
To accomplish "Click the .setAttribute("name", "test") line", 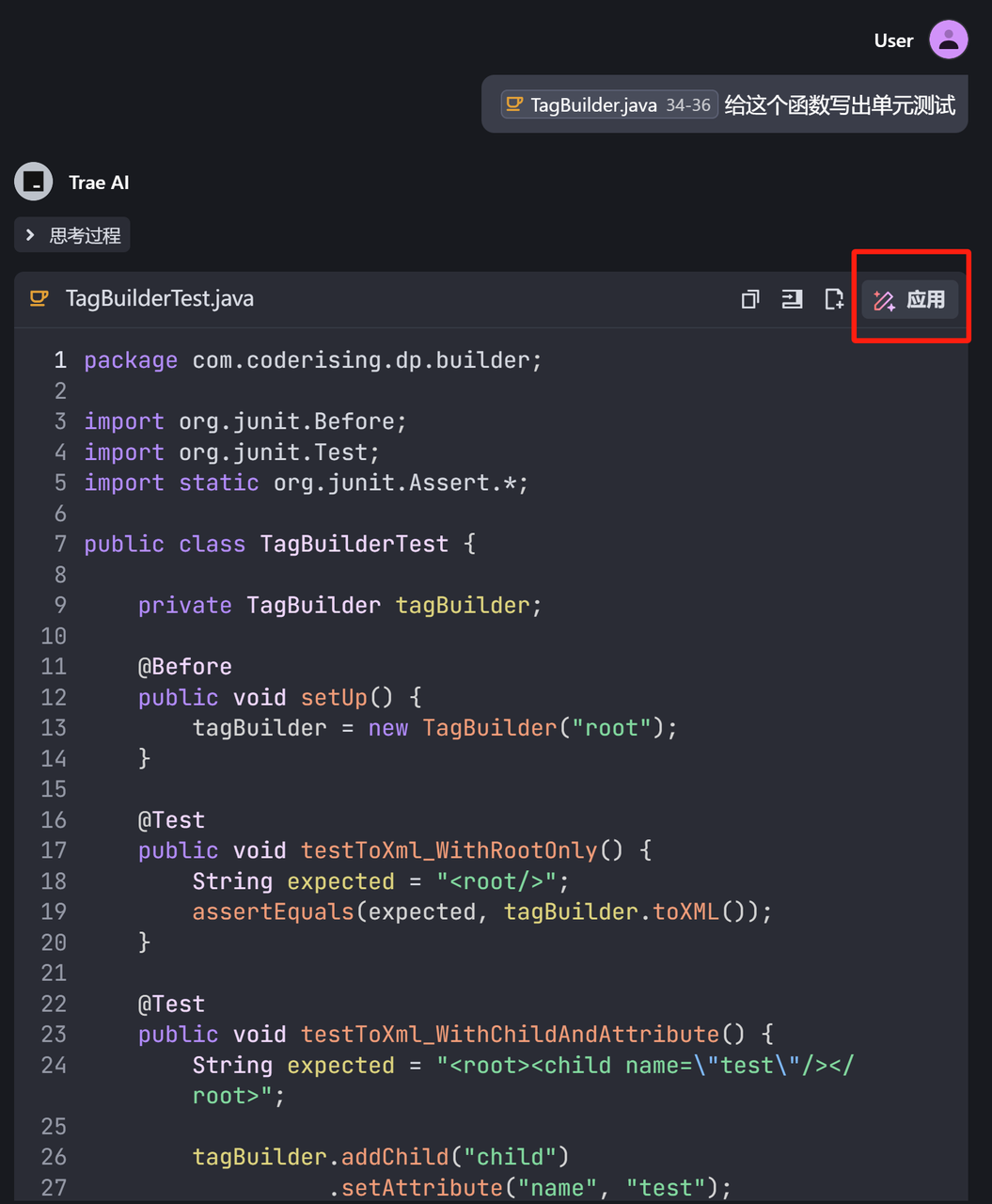I will pos(530,1187).
